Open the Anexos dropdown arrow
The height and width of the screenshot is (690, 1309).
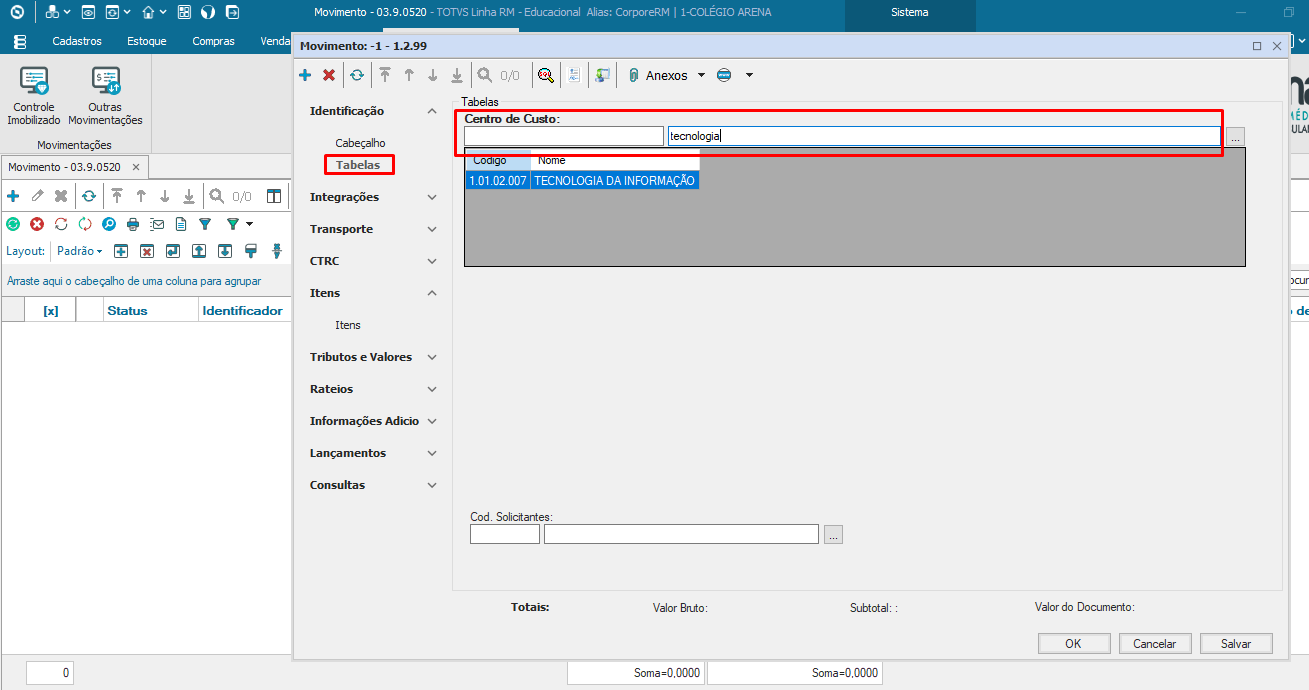[701, 75]
